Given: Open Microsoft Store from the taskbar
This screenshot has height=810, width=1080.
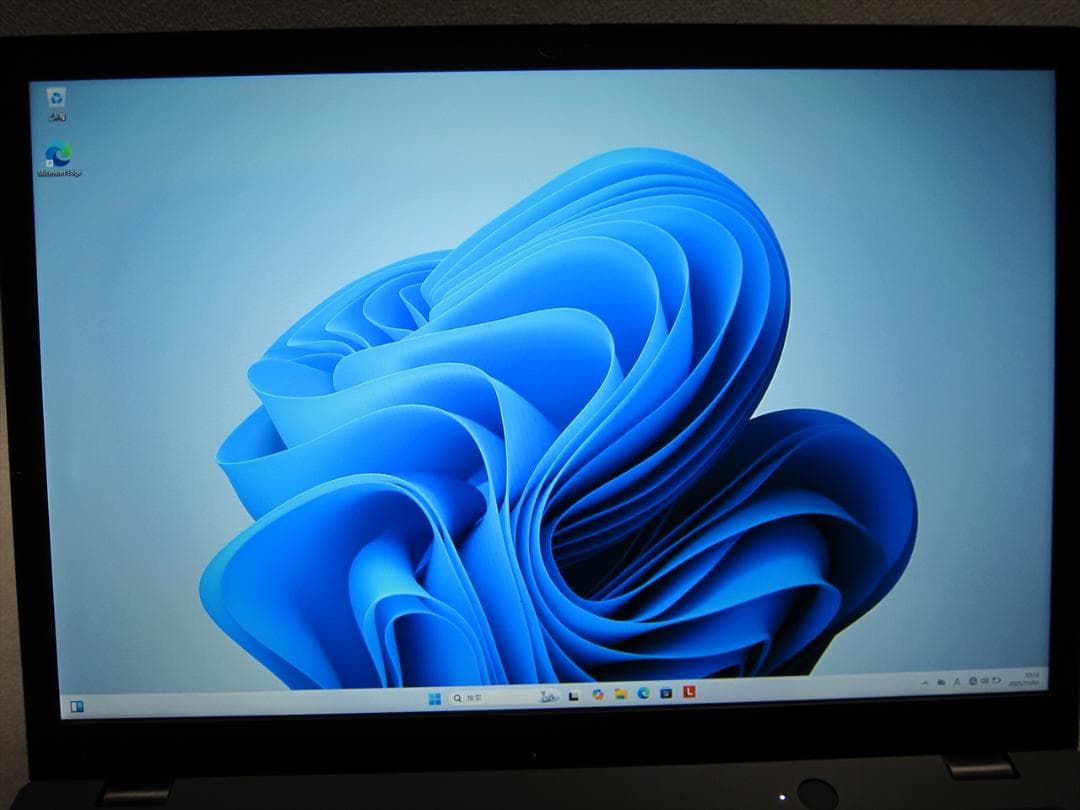Looking at the screenshot, I should (666, 692).
